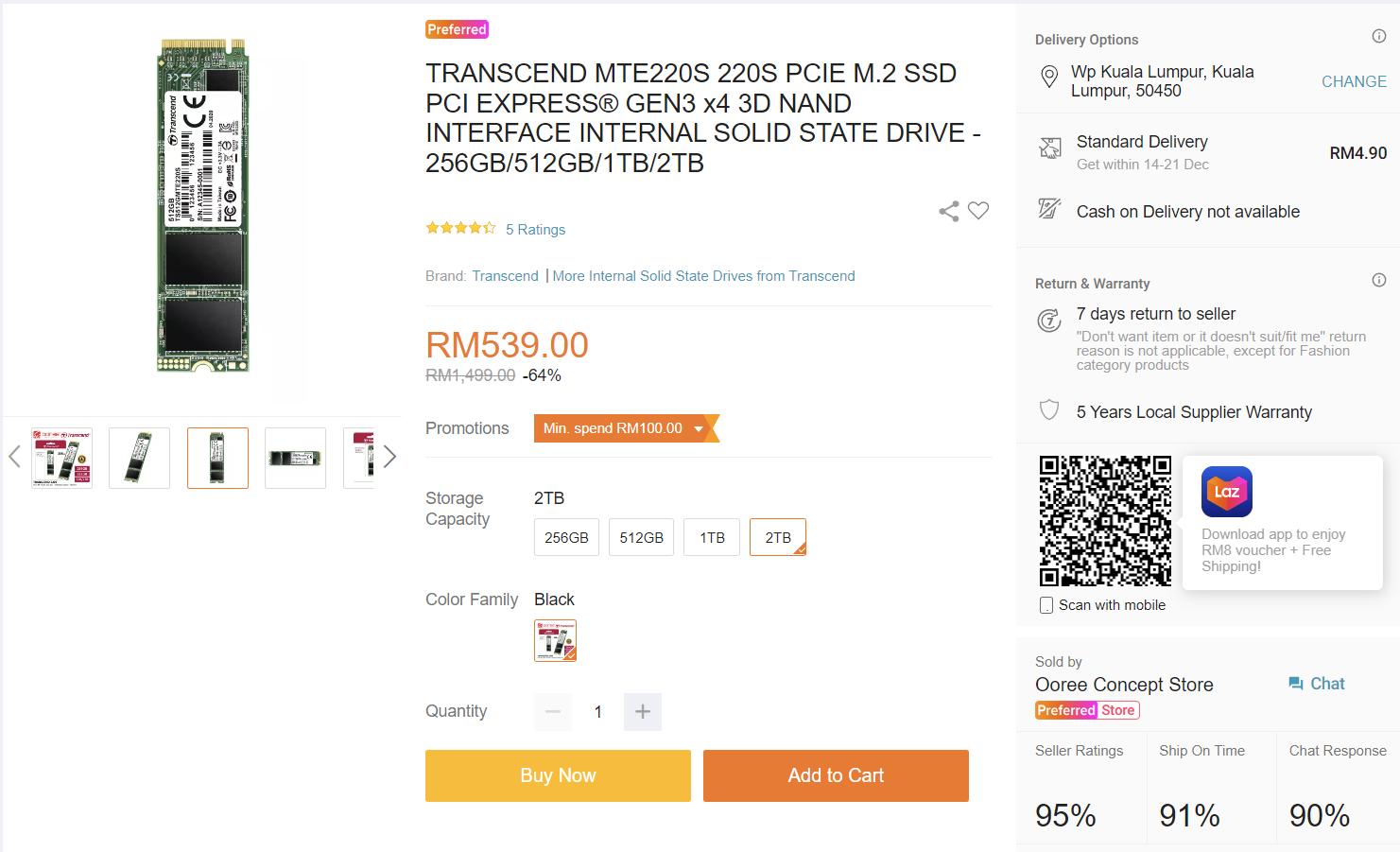Click Delivery Options info icon
1400x852 pixels.
1379,36
